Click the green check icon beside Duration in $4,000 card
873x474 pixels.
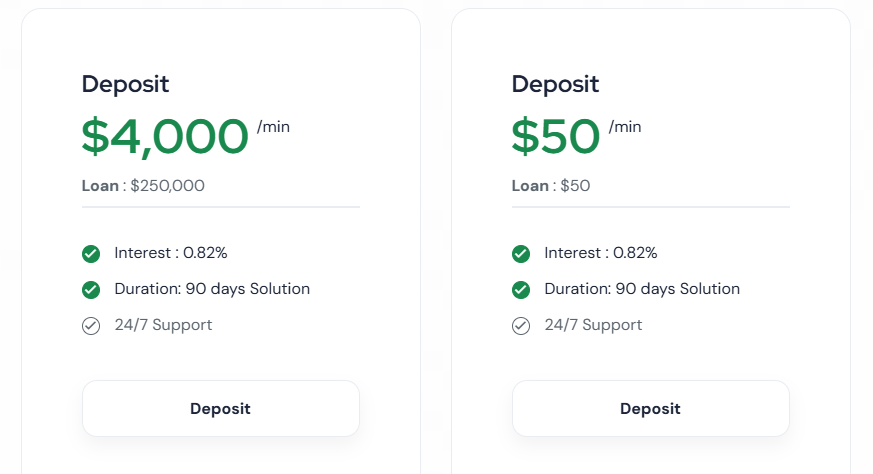(x=91, y=290)
